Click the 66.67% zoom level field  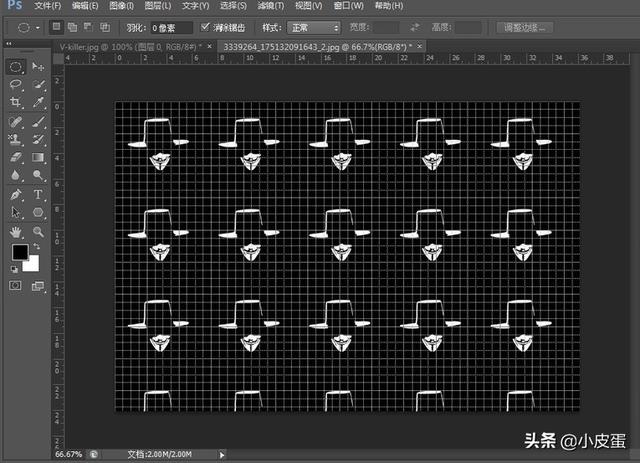[69, 454]
